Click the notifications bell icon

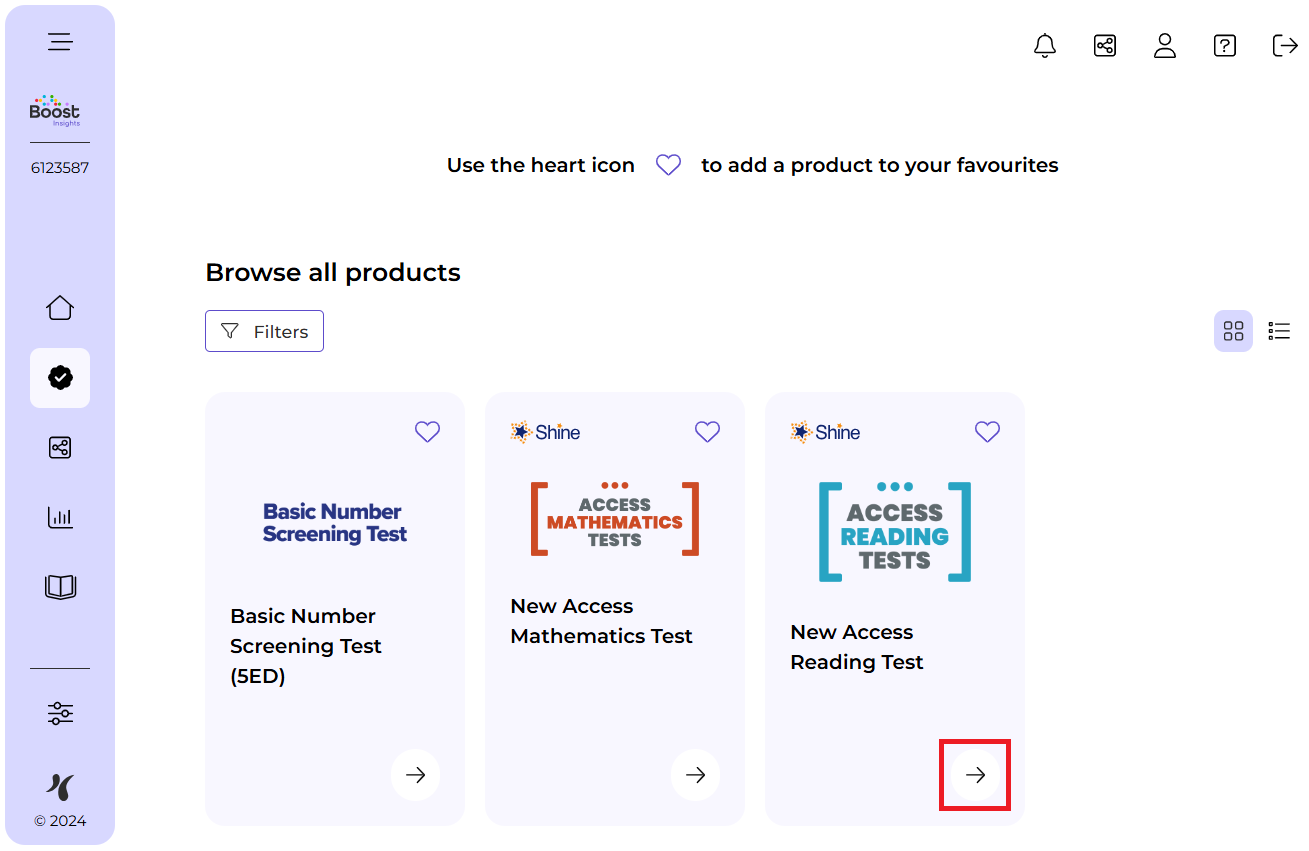tap(1045, 45)
